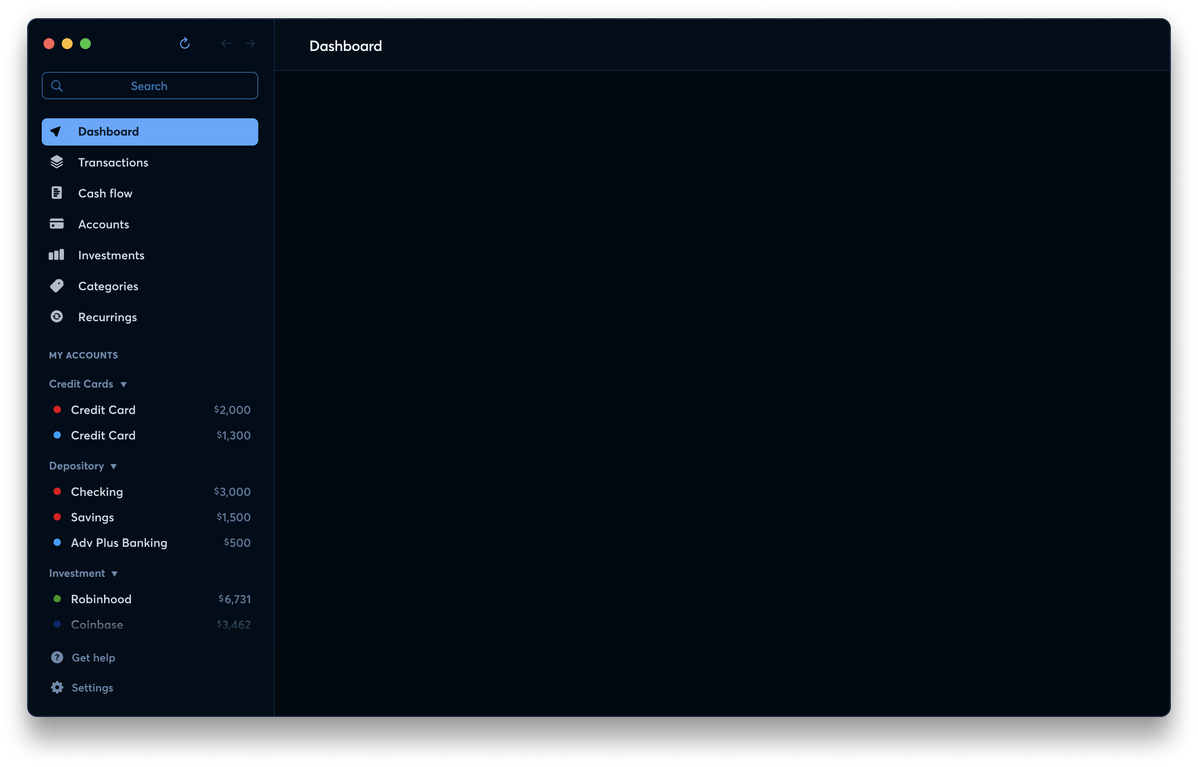The width and height of the screenshot is (1198, 767).
Task: Click the forward navigation arrow
Action: 250,44
